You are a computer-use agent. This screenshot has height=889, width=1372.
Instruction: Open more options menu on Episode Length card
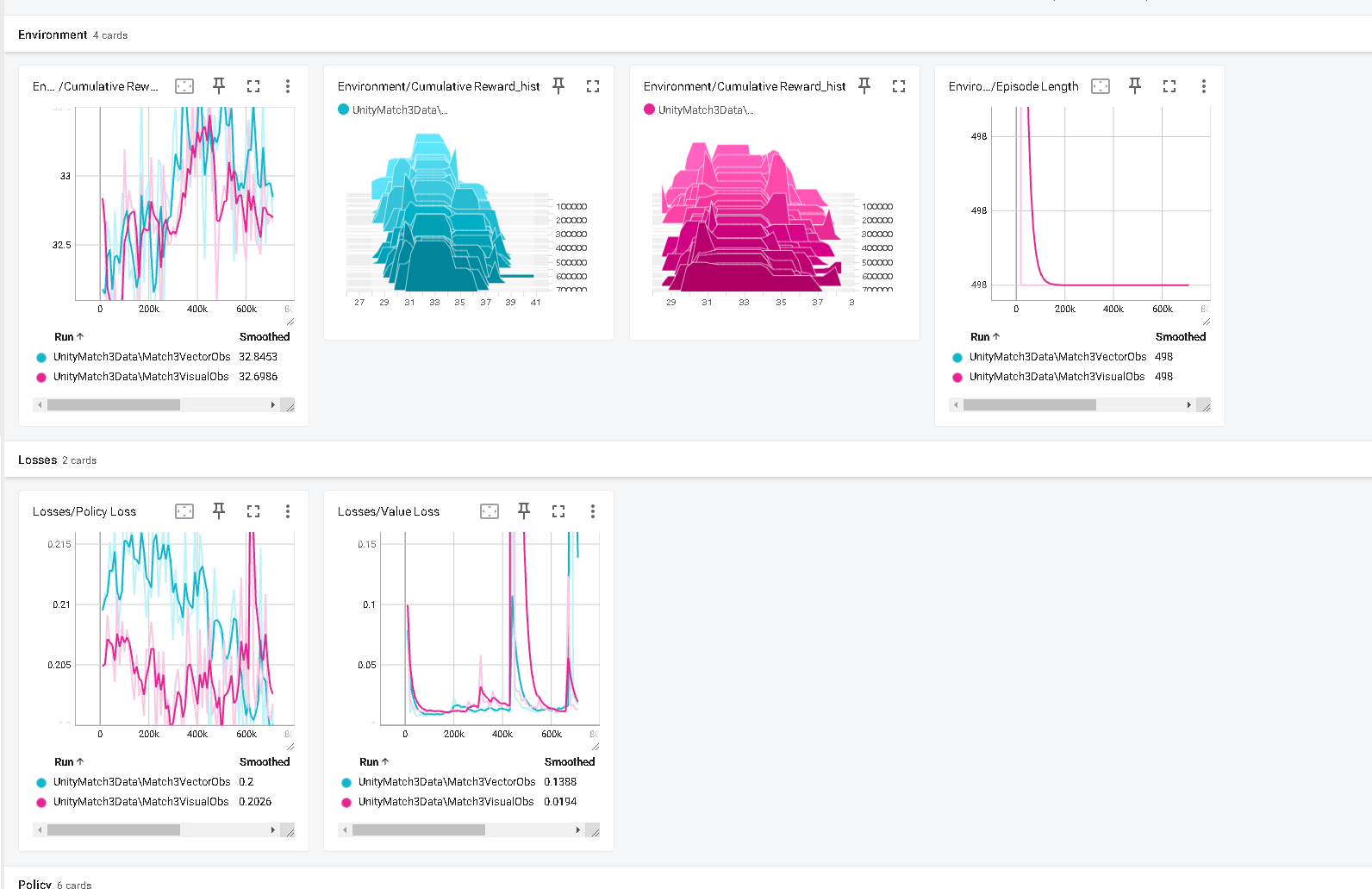point(1204,86)
